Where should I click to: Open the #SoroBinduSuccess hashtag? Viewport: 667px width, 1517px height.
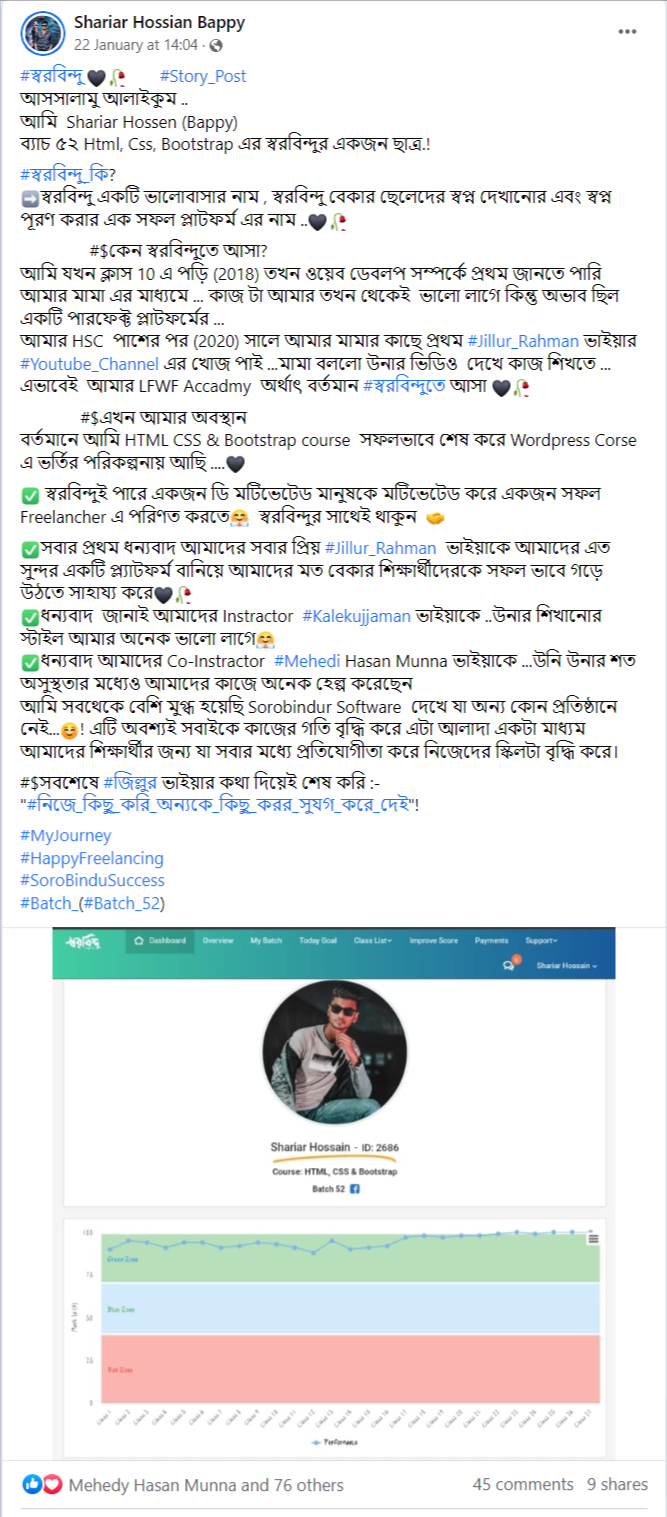(x=92, y=880)
